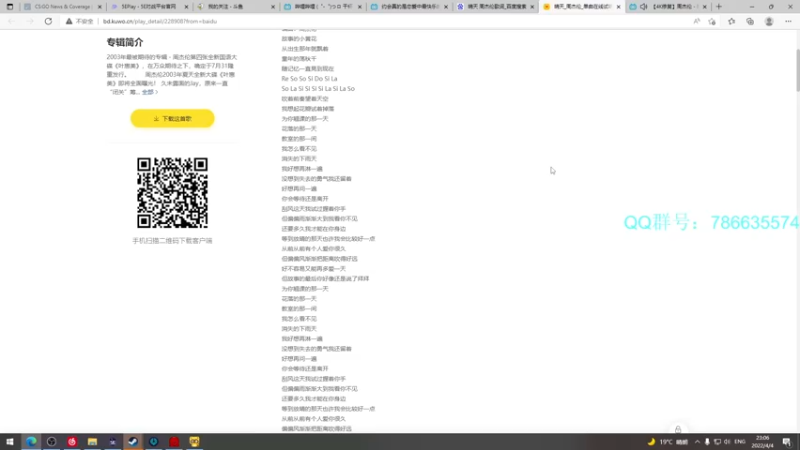
Task: Click the 专辑简介 heading
Action: tap(125, 42)
